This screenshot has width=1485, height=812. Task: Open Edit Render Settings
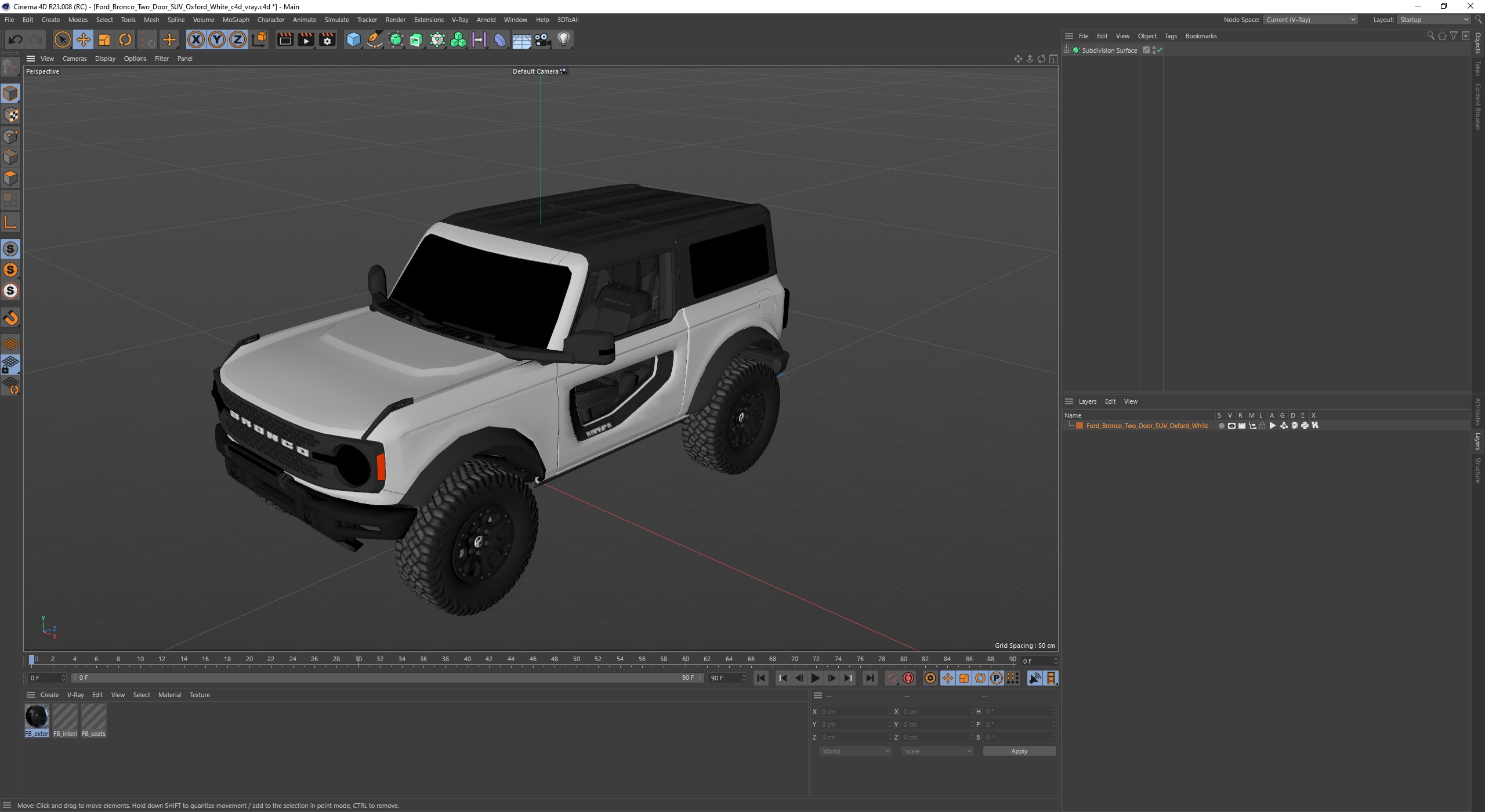tap(327, 39)
